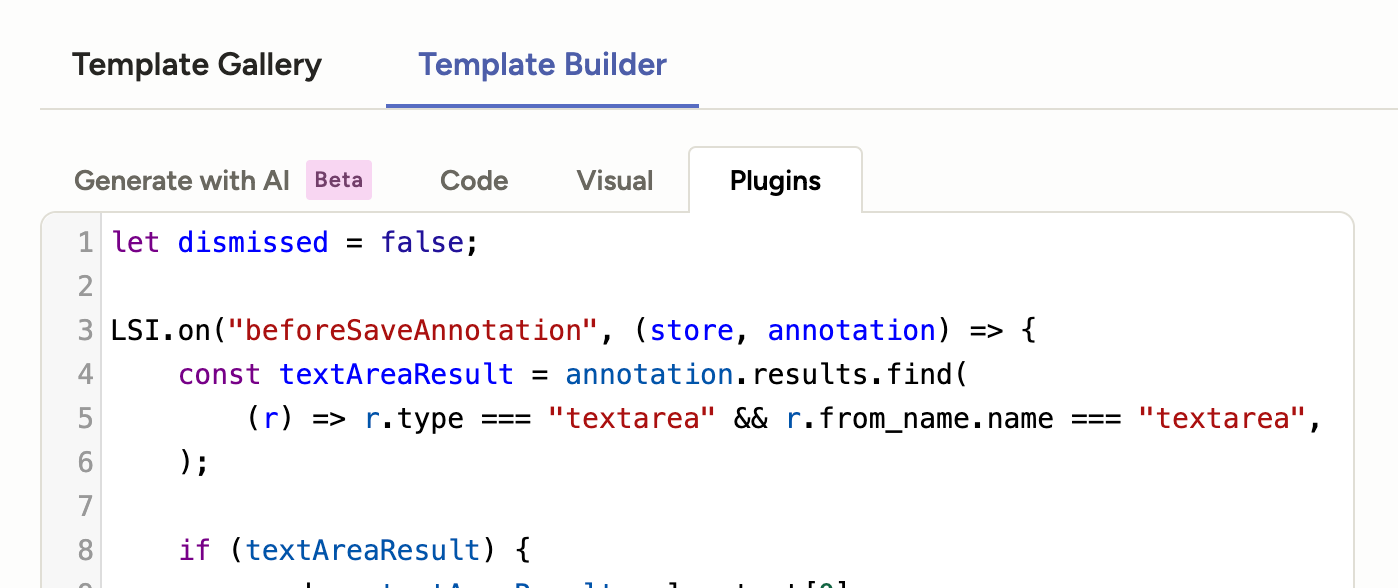Switch to Generate with AI tab

tap(182, 181)
